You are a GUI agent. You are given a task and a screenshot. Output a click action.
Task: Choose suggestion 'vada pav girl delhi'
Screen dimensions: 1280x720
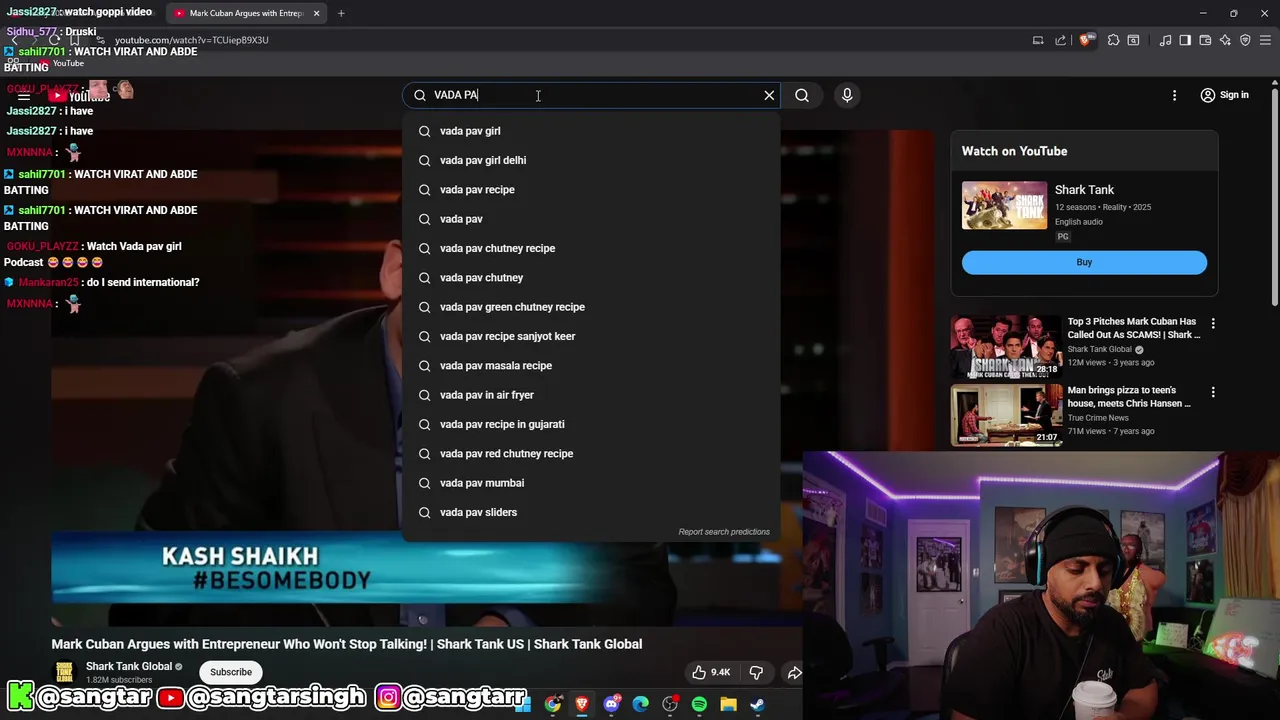(591, 160)
